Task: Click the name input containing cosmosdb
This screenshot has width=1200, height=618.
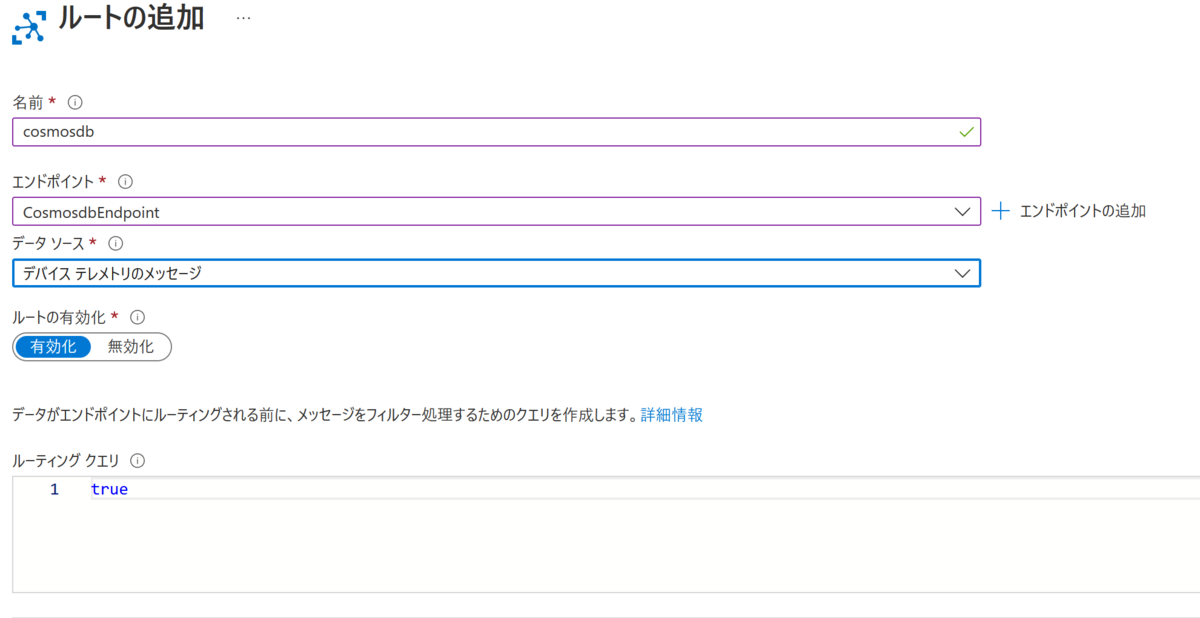Action: (496, 132)
